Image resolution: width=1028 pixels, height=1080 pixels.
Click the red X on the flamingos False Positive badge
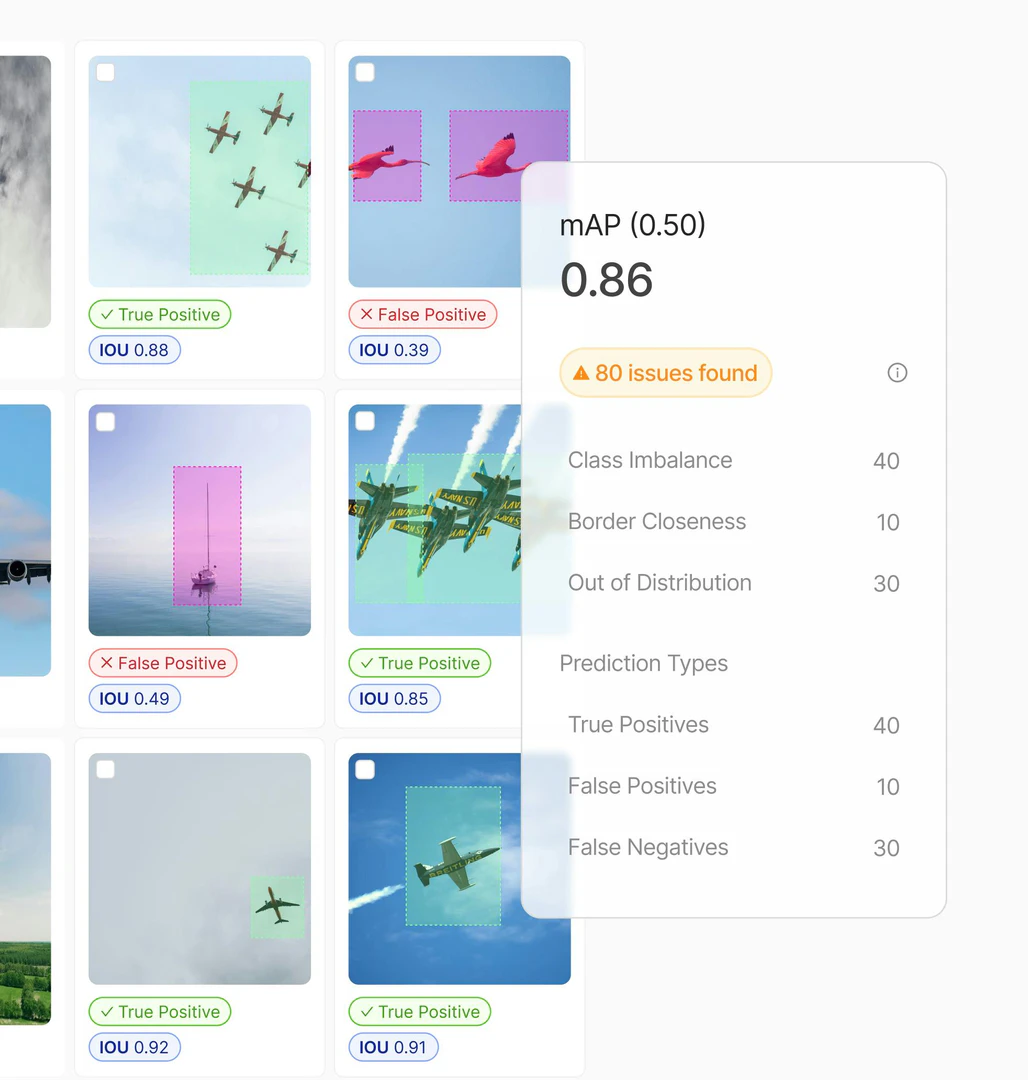(x=364, y=314)
